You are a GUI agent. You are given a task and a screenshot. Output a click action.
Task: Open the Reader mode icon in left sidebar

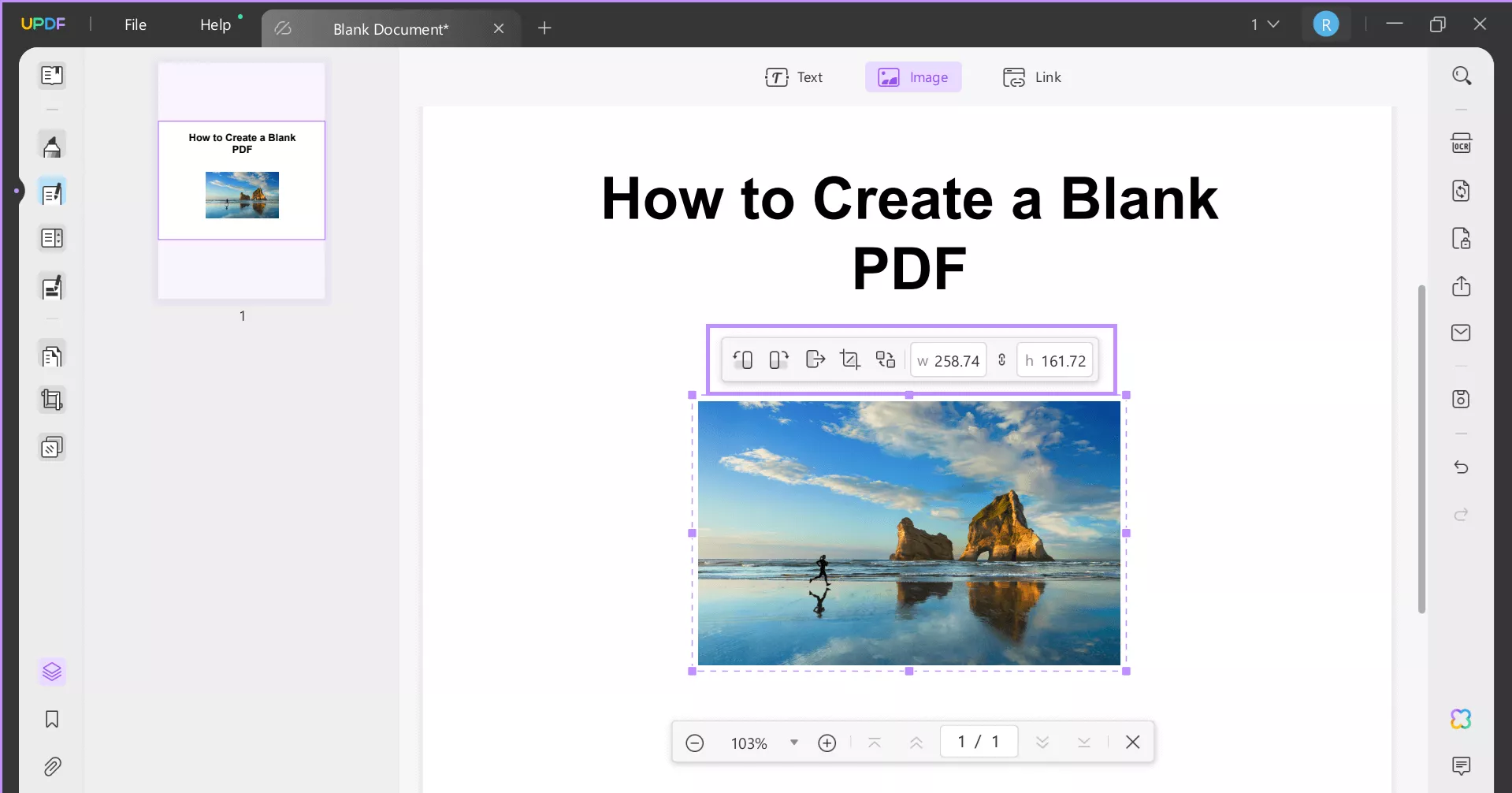click(52, 76)
